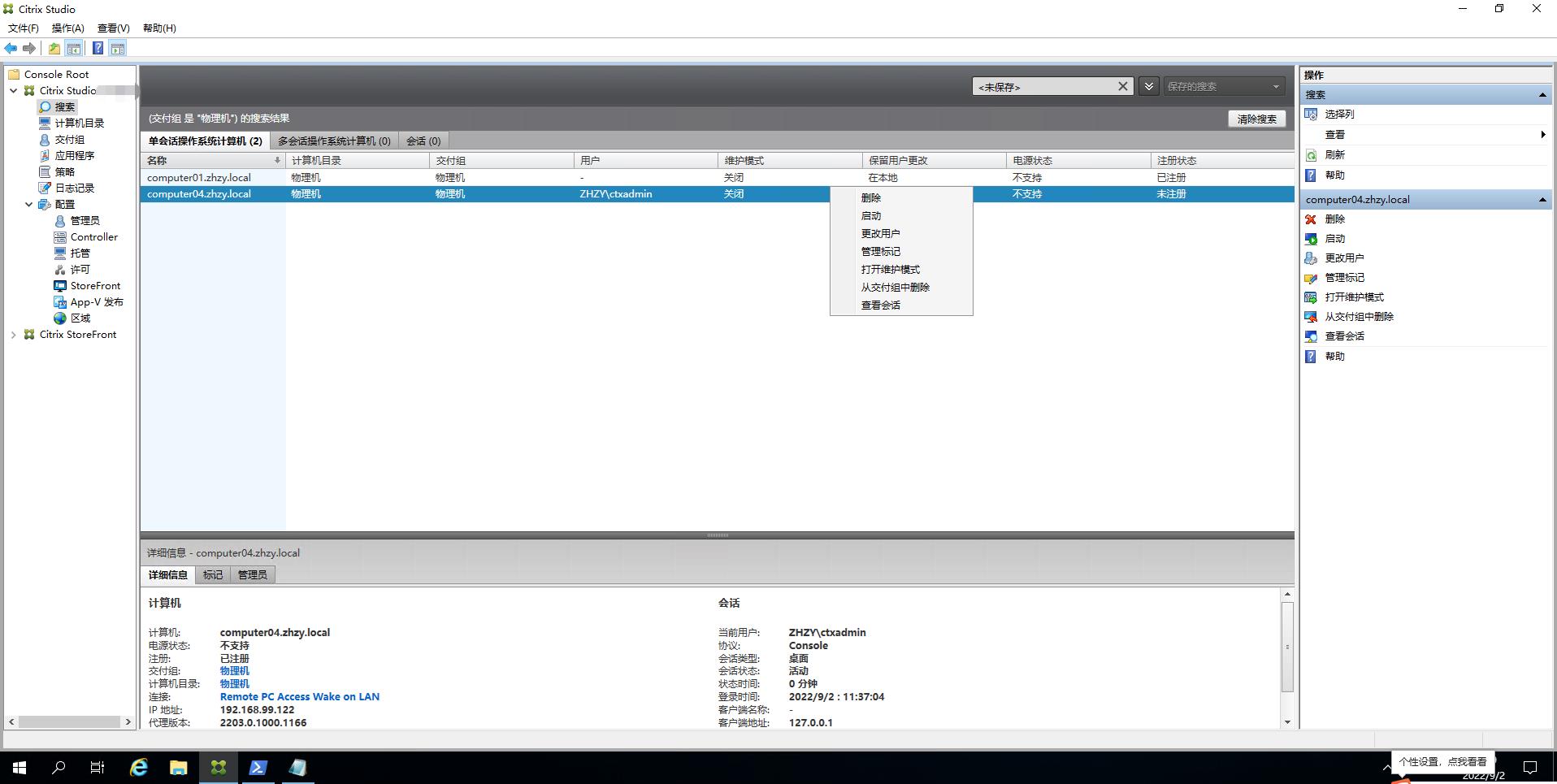
Task: Select 许可 under 配置
Action: pyautogui.click(x=80, y=269)
